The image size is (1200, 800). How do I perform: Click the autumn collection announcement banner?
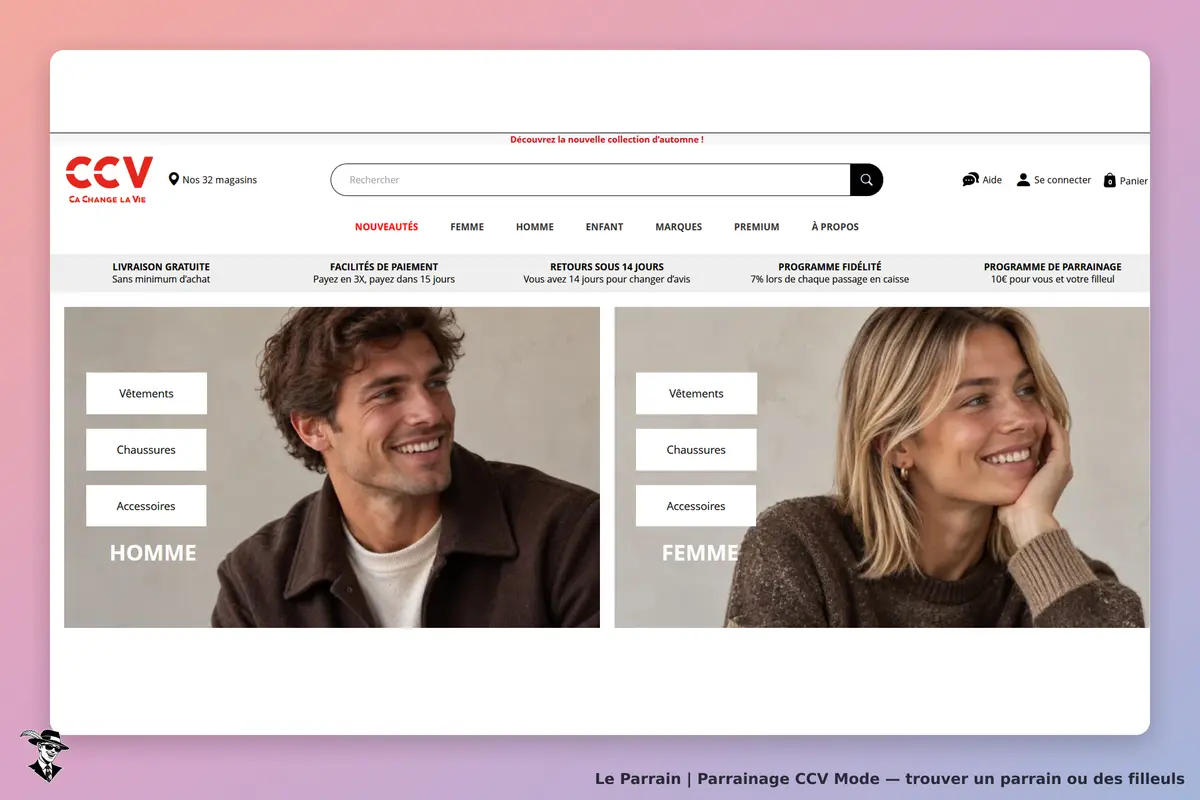coord(607,139)
